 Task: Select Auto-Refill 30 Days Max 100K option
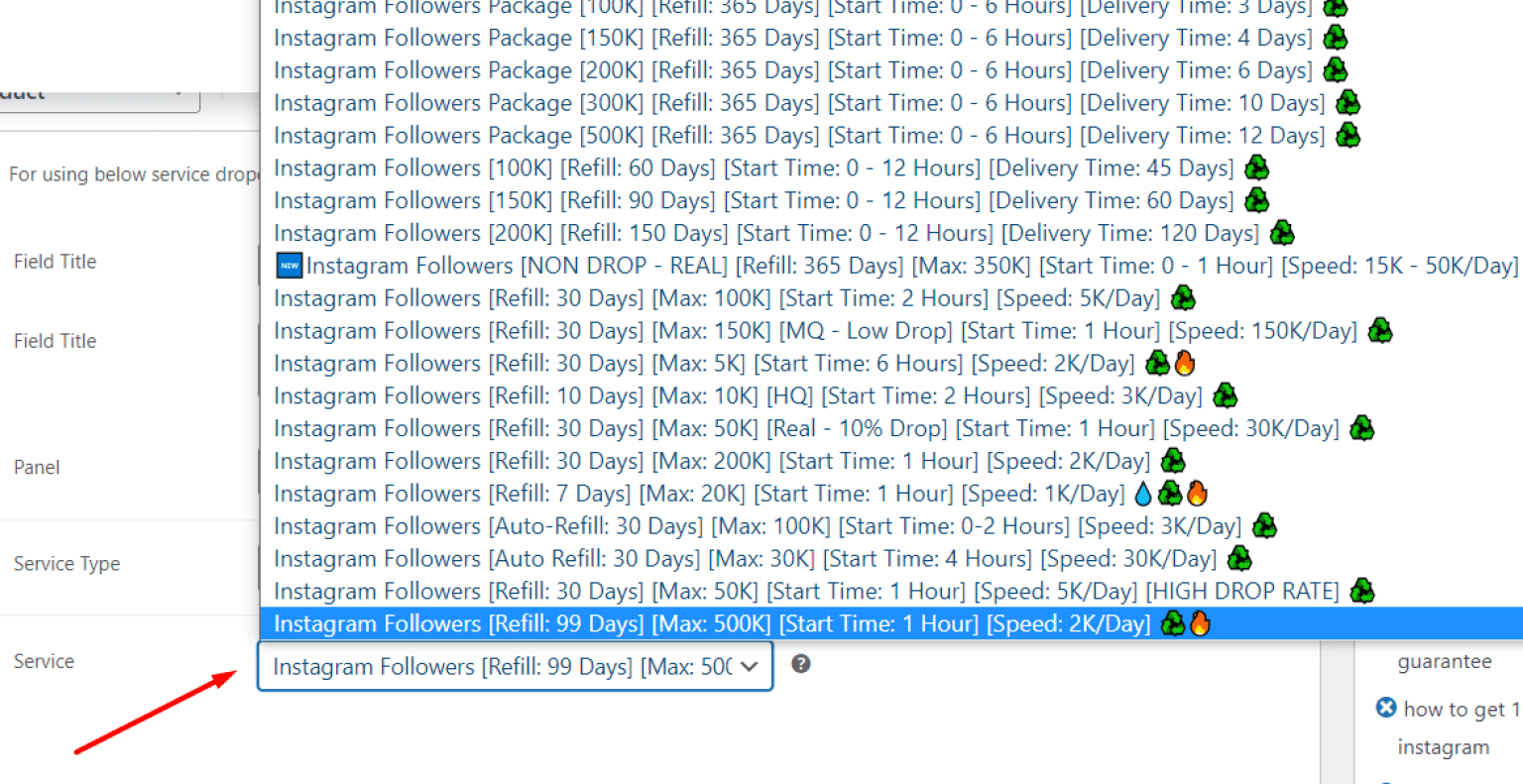click(757, 526)
